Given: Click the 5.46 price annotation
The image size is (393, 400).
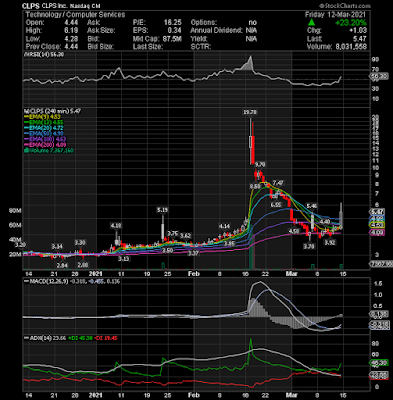Looking at the screenshot, I should tap(312, 206).
